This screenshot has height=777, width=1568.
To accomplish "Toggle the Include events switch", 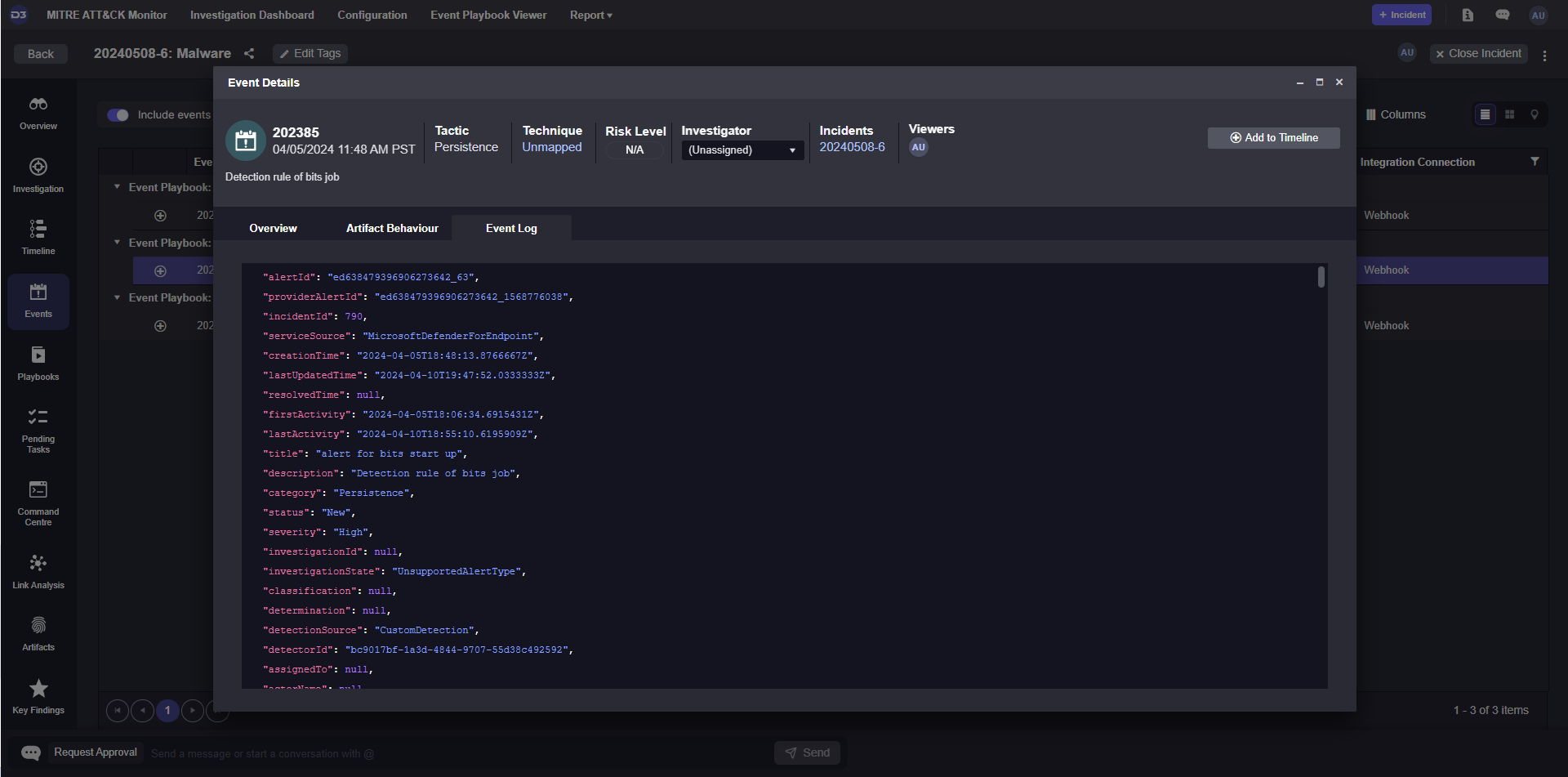I will (118, 115).
